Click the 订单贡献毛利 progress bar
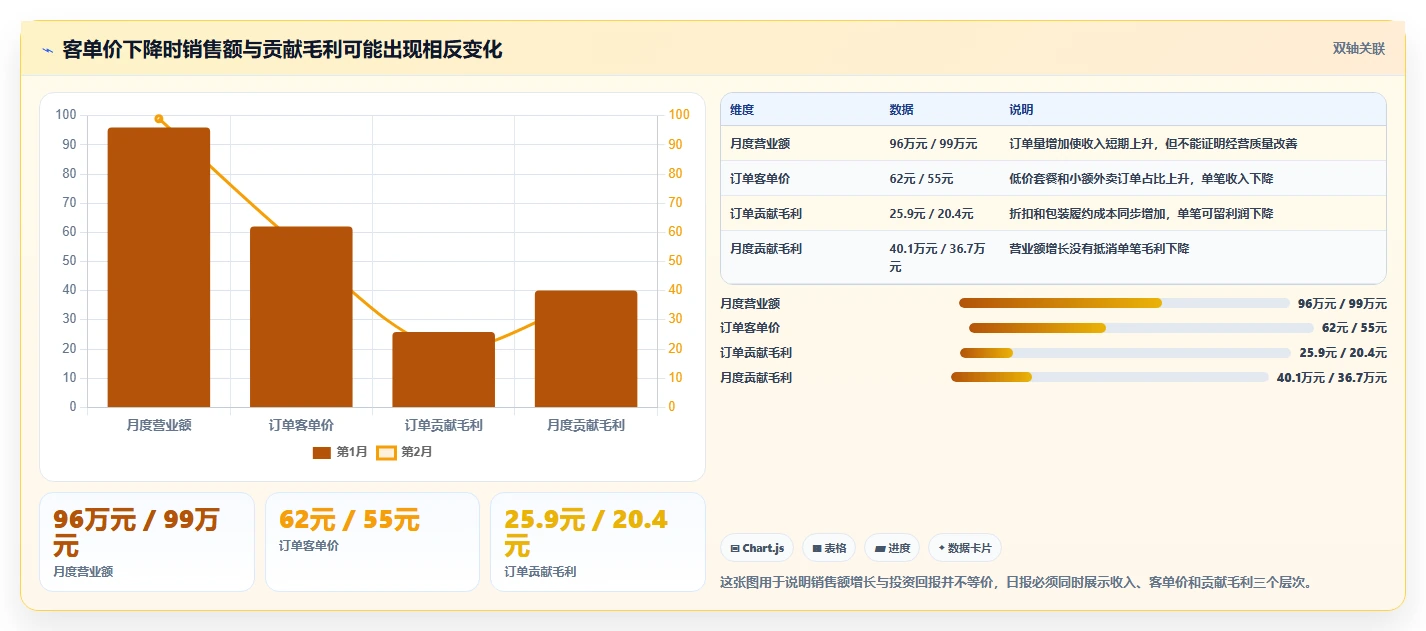 pos(1125,353)
